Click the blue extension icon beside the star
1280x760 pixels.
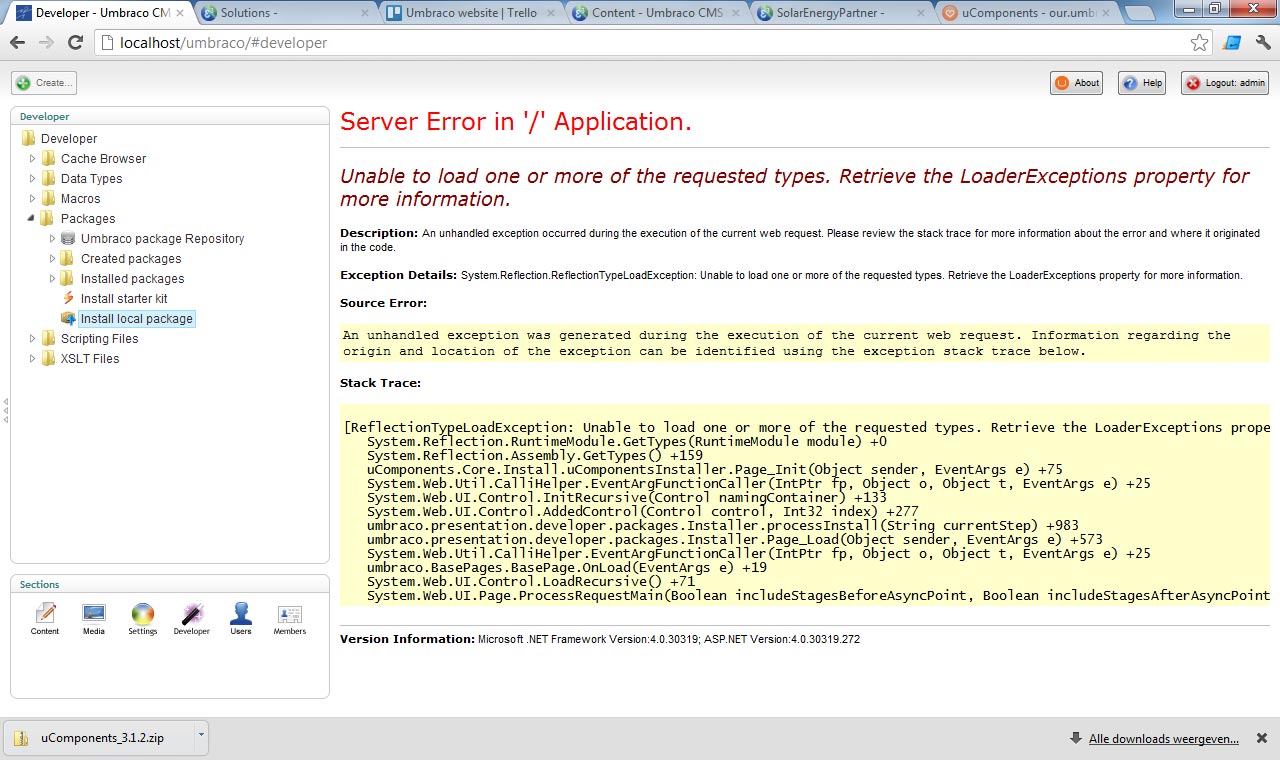coord(1232,43)
